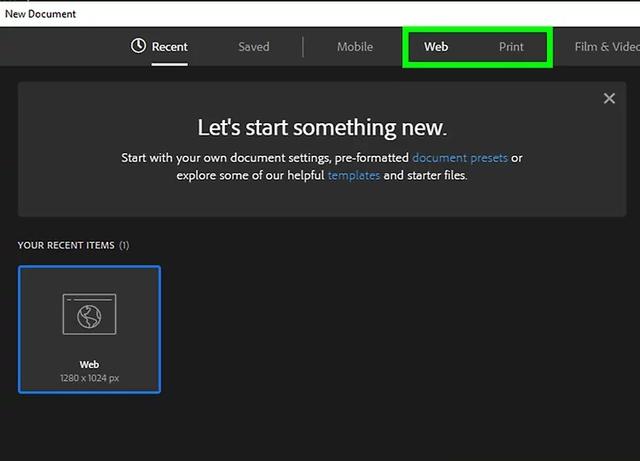Click the 'YOUR RECENT ITEMS' heading
Viewport: 640px width, 461px height.
[66, 245]
